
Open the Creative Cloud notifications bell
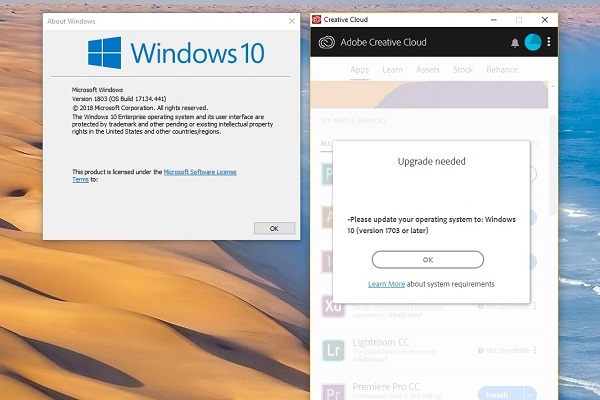tap(515, 42)
